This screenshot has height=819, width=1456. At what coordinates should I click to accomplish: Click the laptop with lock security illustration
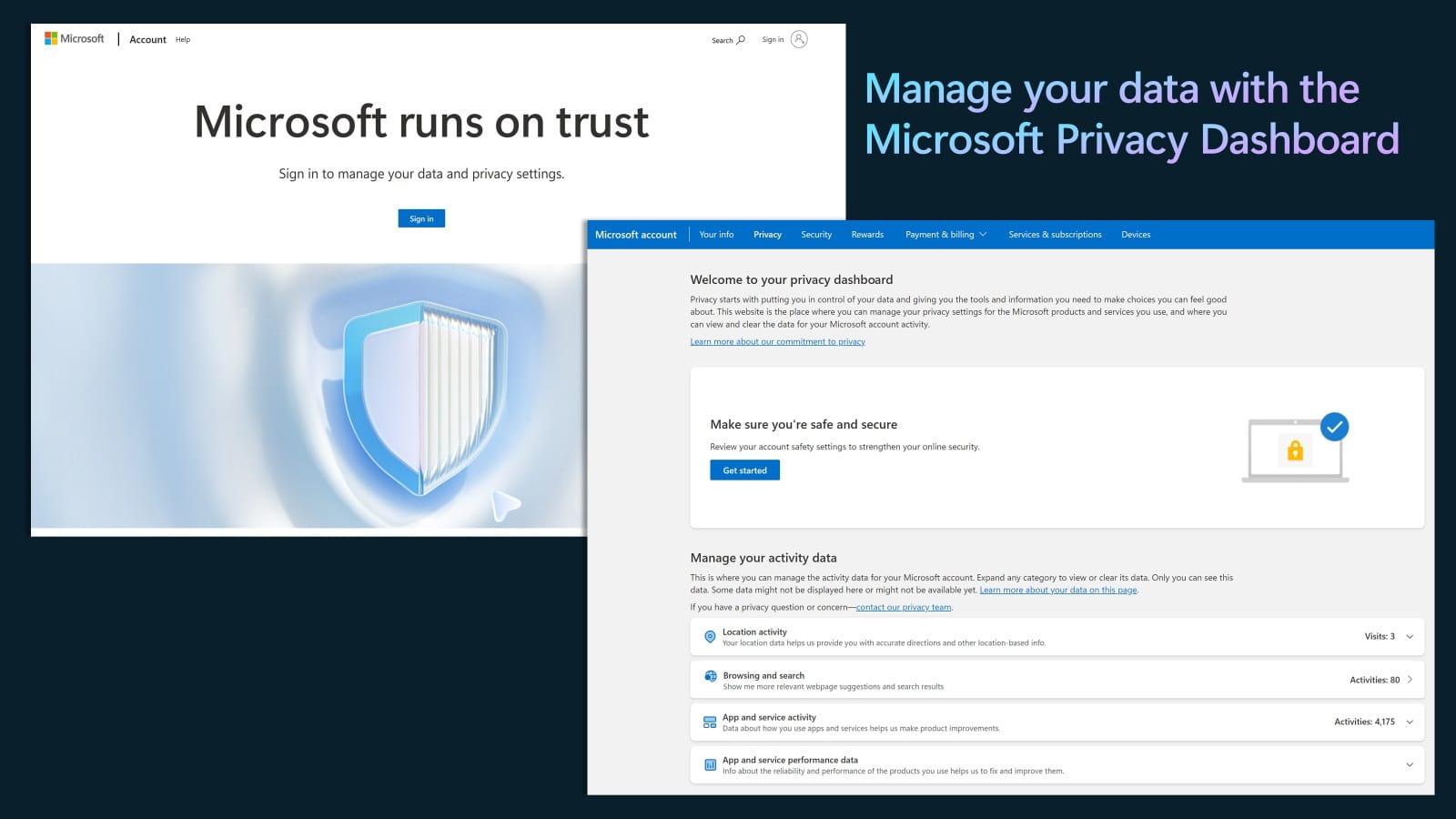click(x=1296, y=447)
